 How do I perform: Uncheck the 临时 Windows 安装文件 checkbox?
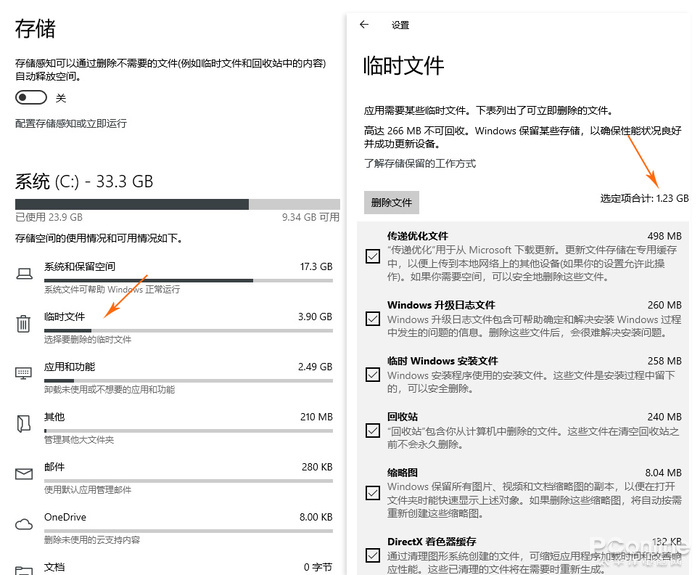click(x=373, y=375)
